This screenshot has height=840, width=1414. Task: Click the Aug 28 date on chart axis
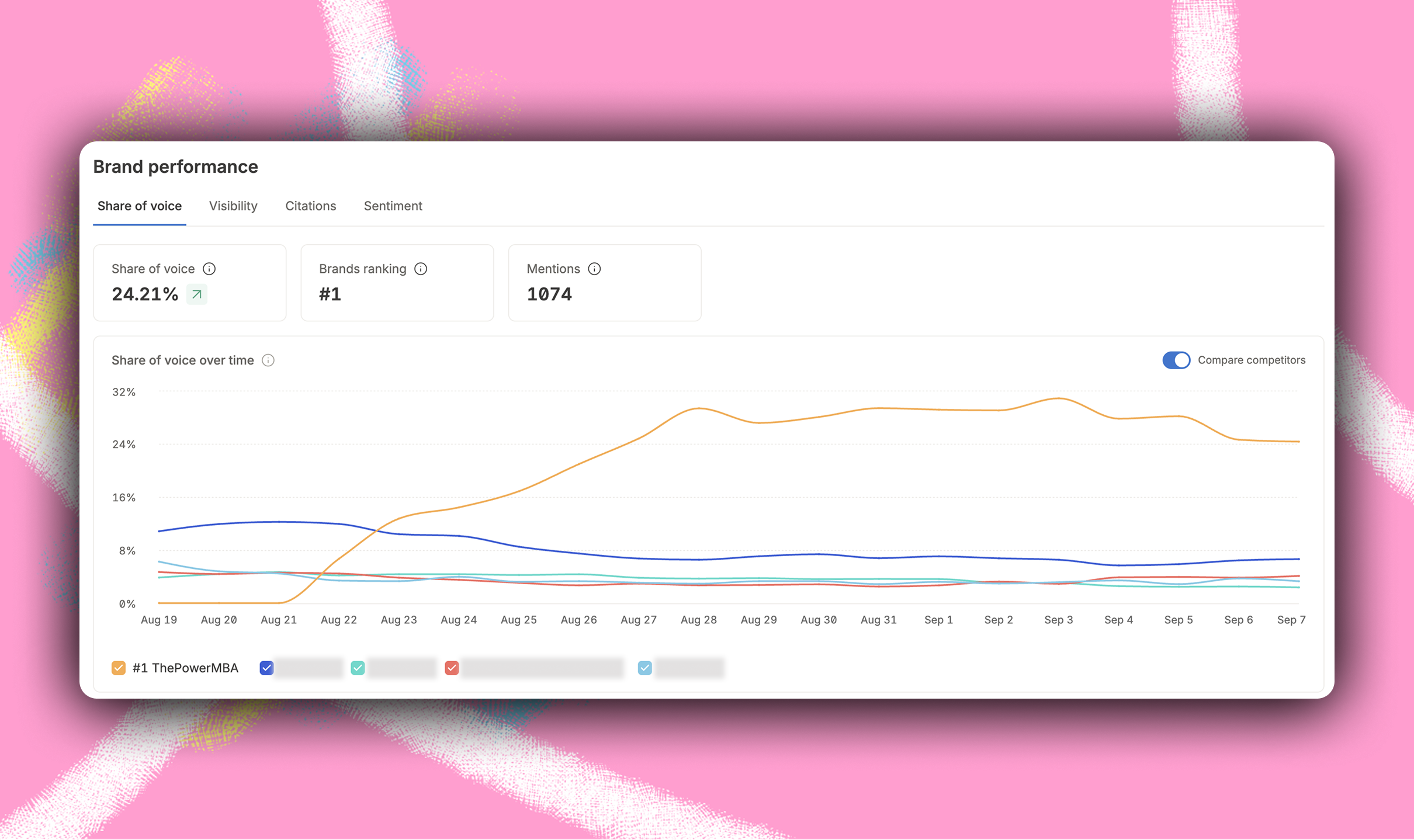tap(698, 620)
